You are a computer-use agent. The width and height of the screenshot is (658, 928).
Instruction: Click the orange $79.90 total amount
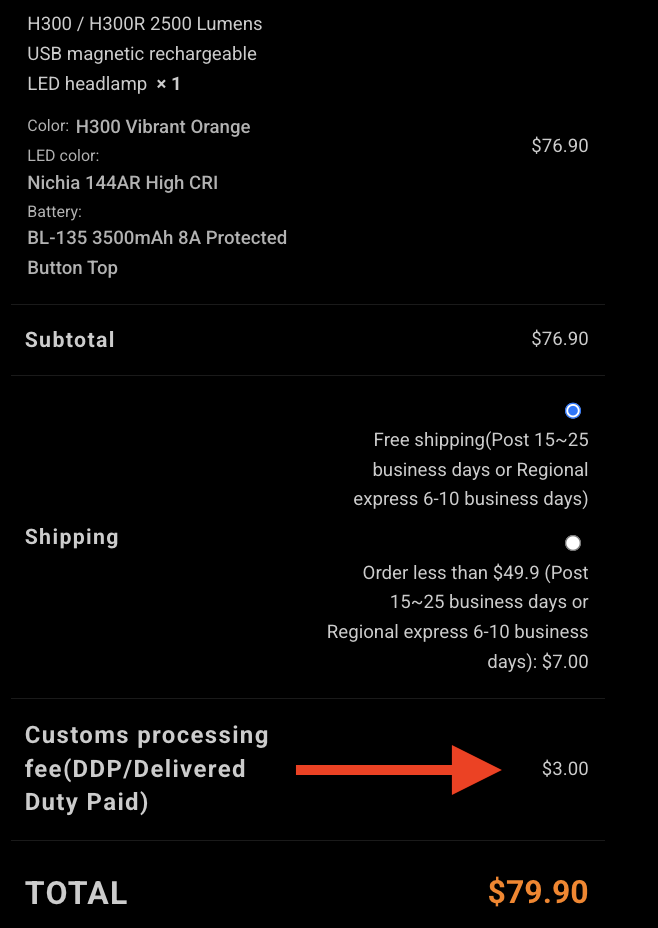538,892
